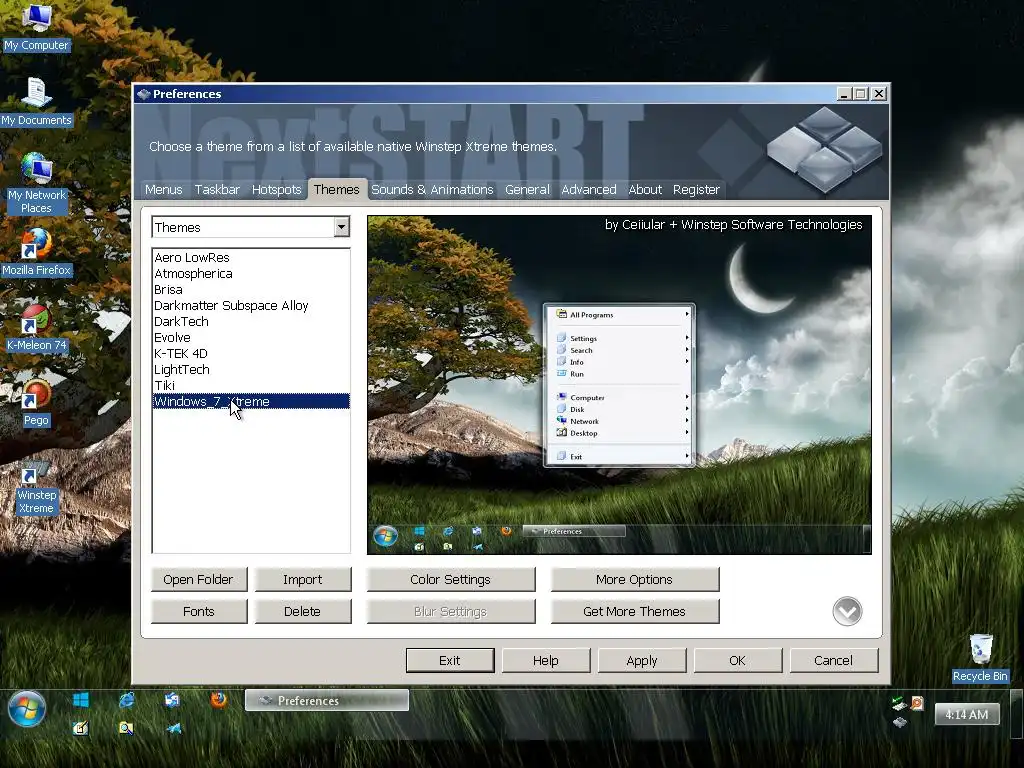Go to the General tab

(527, 189)
